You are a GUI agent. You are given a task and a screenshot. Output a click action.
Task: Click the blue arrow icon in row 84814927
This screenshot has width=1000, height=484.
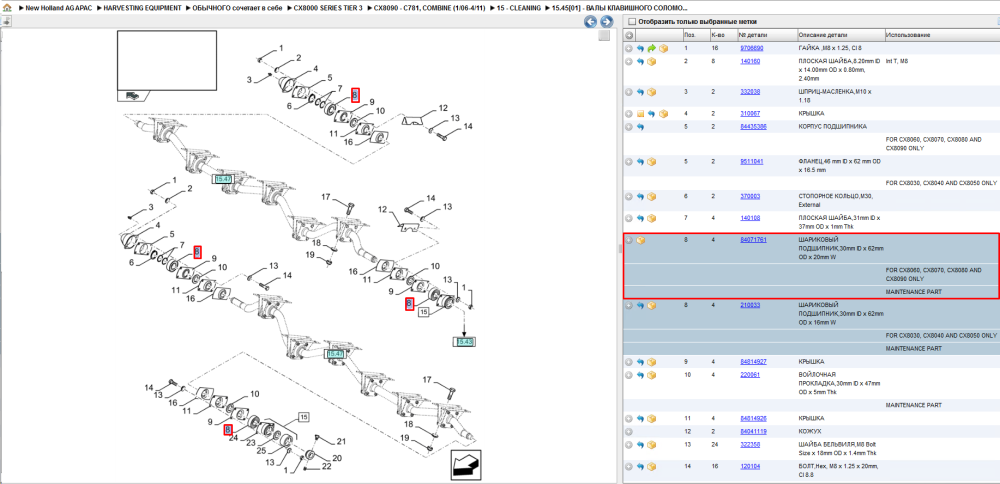click(x=640, y=362)
